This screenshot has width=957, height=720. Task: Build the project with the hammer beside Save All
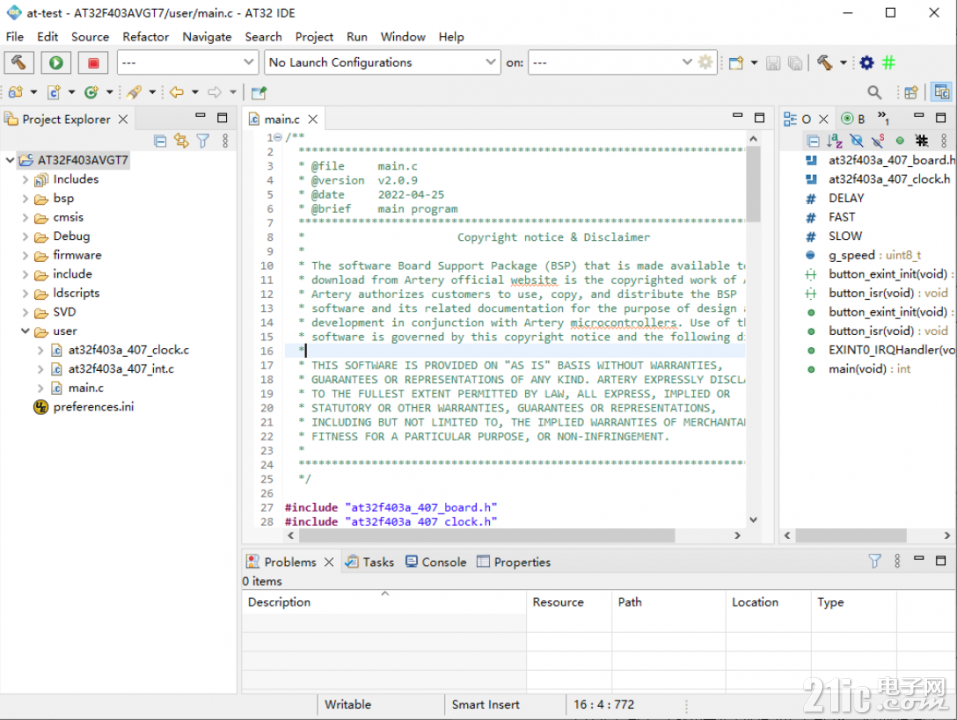point(824,62)
